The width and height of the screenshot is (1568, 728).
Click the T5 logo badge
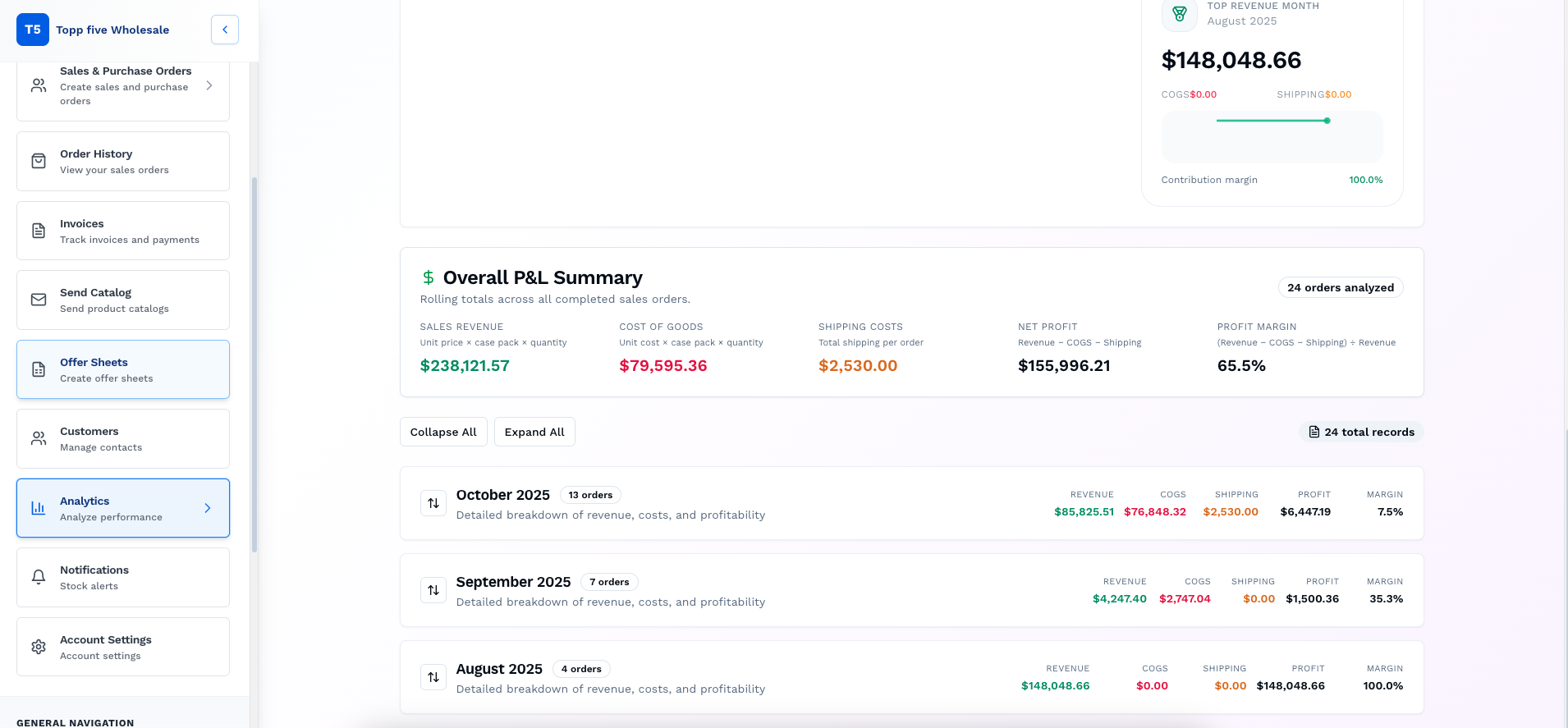point(33,30)
